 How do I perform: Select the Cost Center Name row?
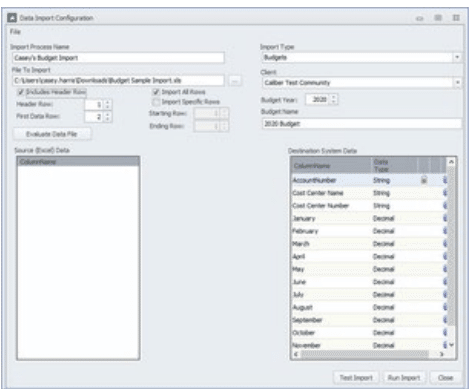point(369,193)
